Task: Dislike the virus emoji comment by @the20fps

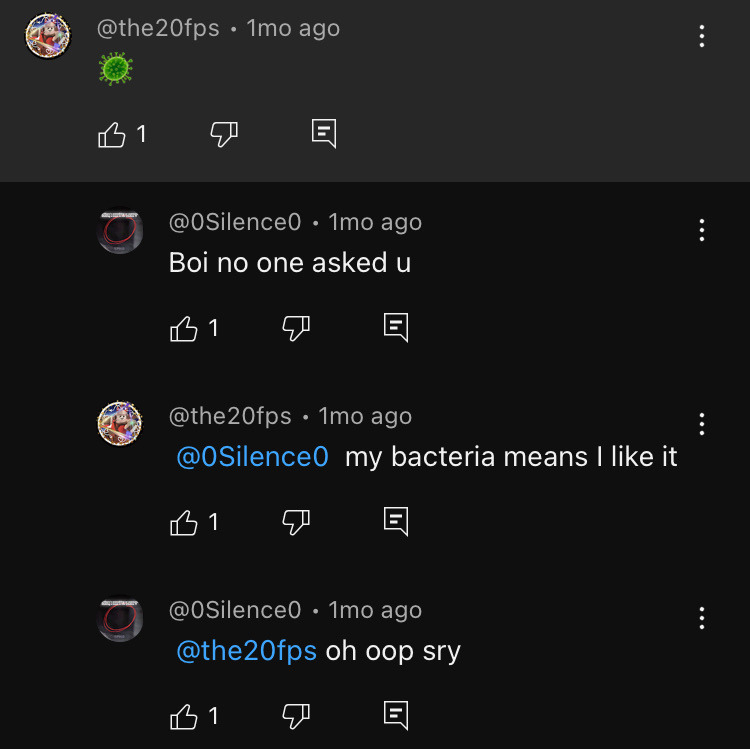Action: click(x=224, y=134)
